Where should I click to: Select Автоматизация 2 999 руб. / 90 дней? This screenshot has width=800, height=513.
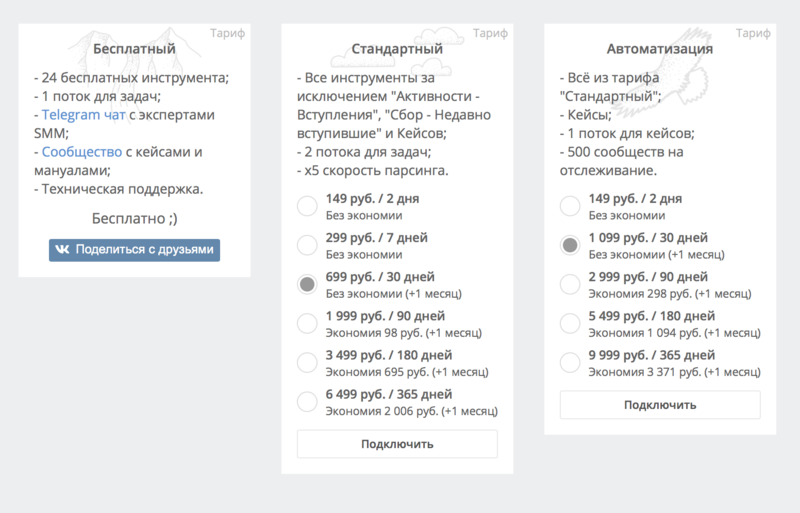pyautogui.click(x=570, y=285)
